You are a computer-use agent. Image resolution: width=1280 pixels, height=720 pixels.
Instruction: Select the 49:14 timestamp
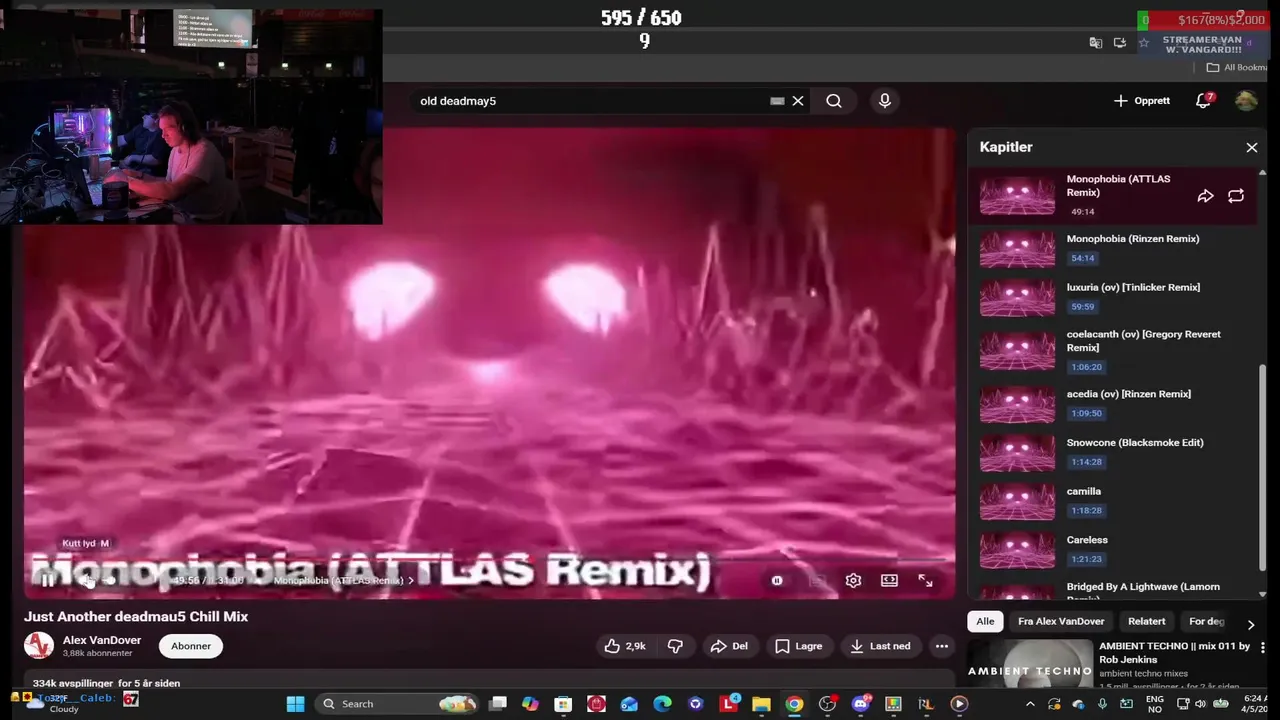1082,212
